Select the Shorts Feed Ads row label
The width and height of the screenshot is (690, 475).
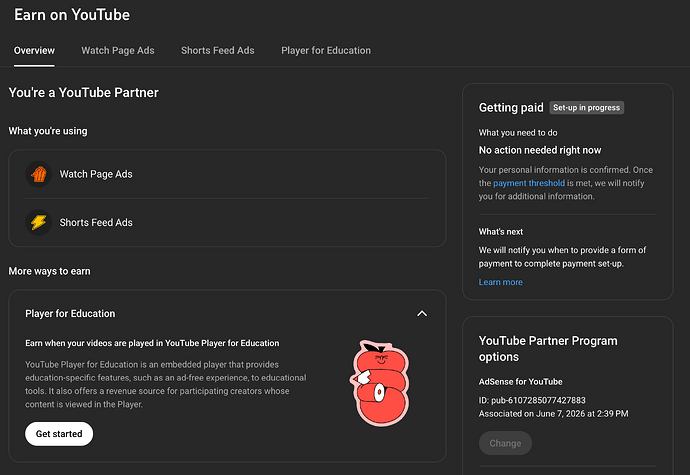click(96, 223)
